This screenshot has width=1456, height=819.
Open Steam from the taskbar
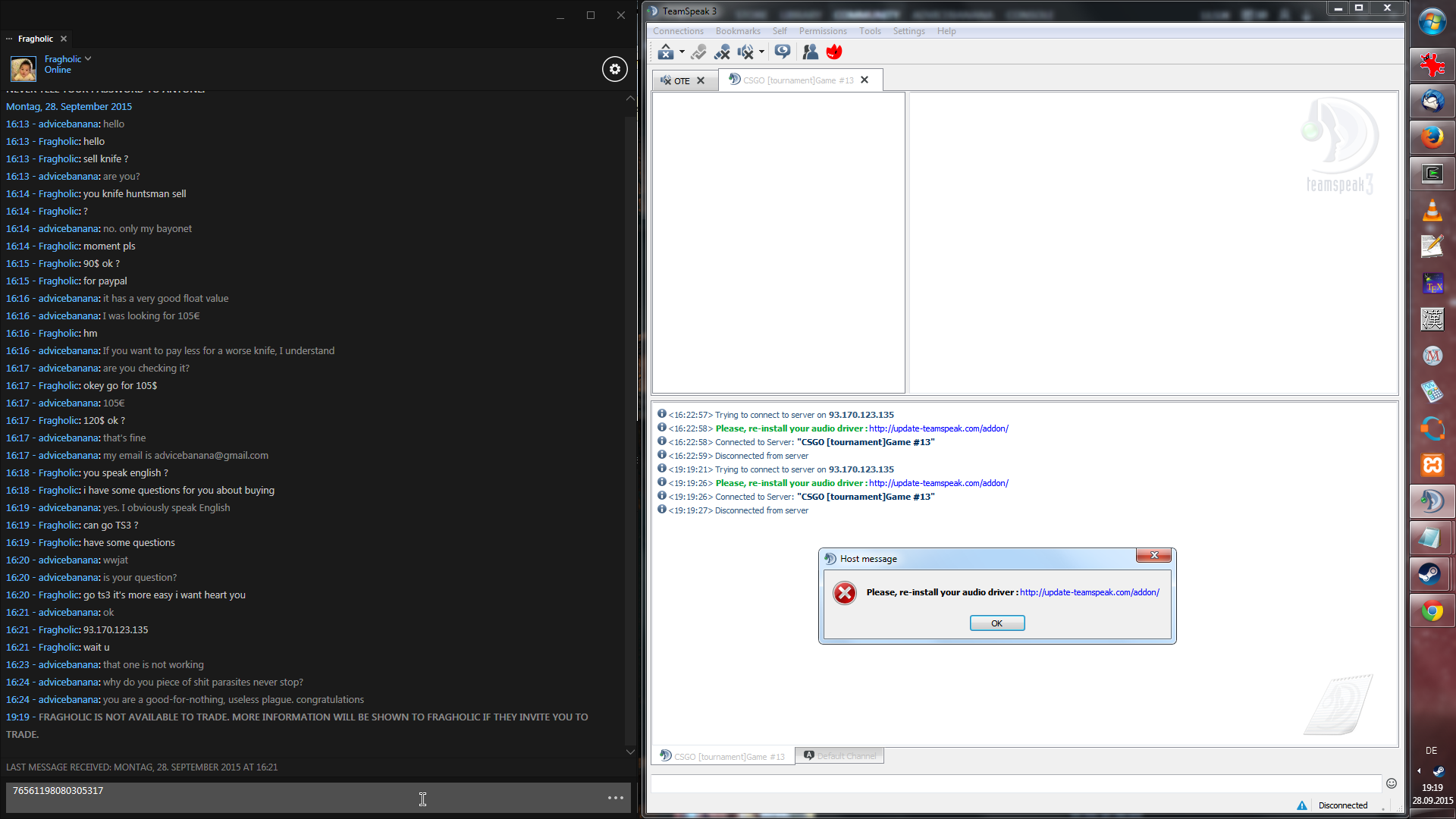(1431, 574)
